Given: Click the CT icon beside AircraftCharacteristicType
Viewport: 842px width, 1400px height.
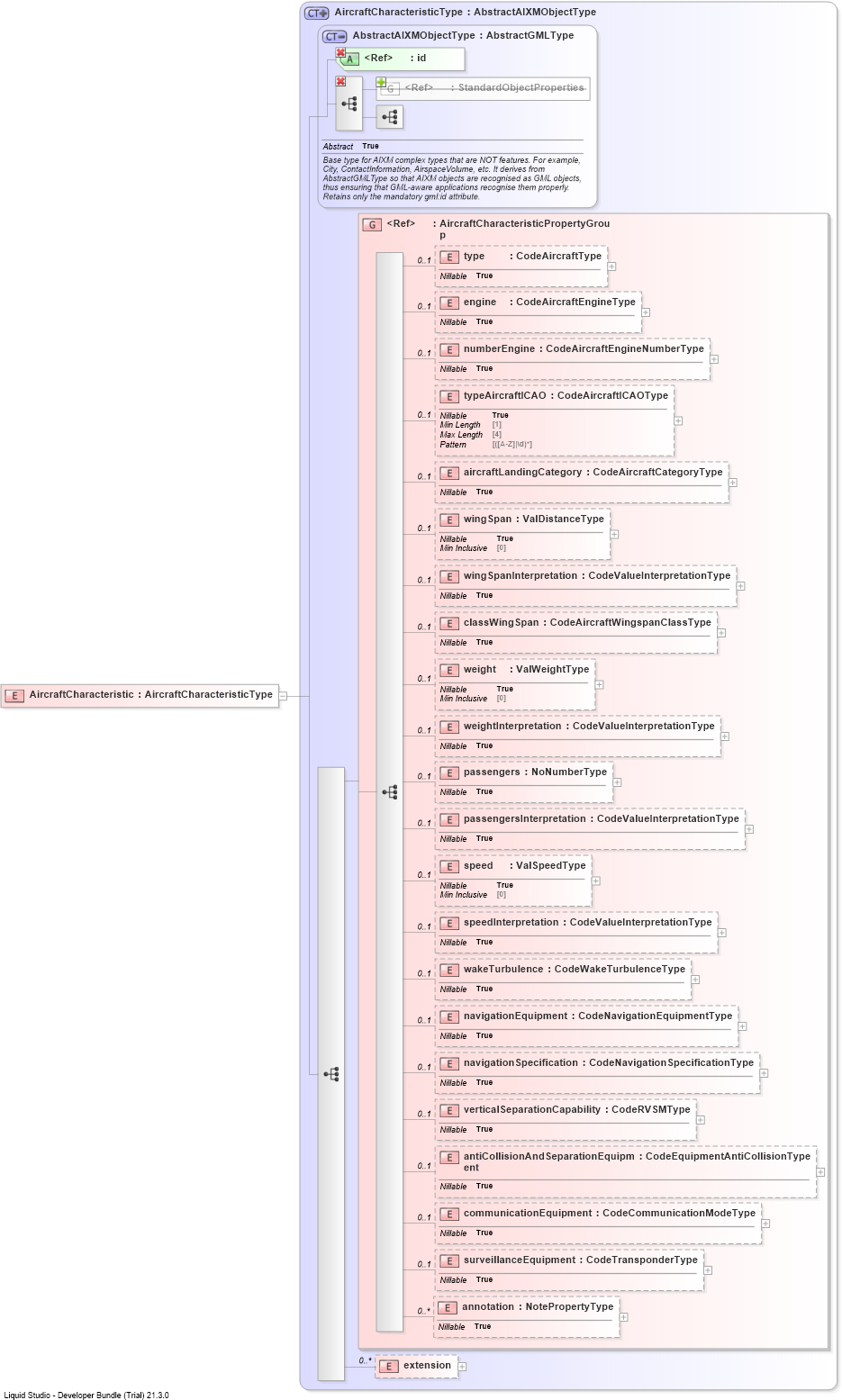Looking at the screenshot, I should point(317,13).
